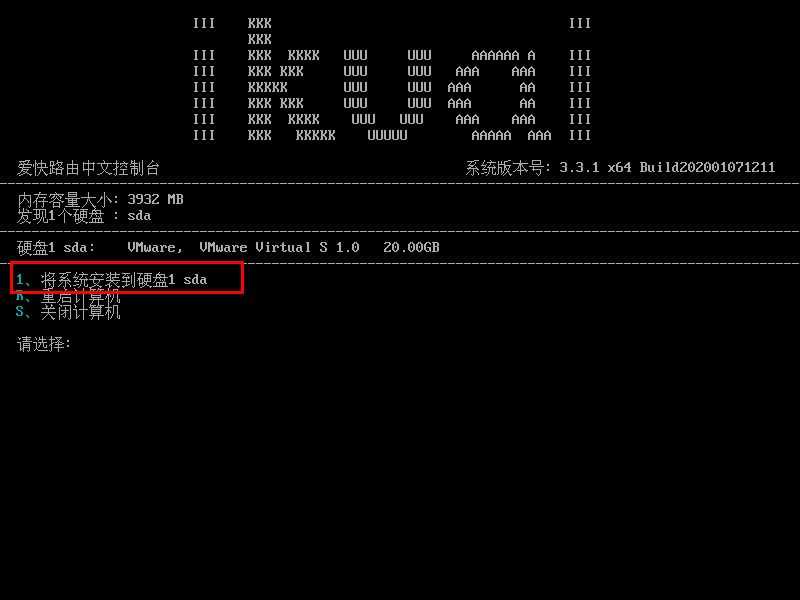
Task: Click the 20.00GB disk size
Action: 411,247
